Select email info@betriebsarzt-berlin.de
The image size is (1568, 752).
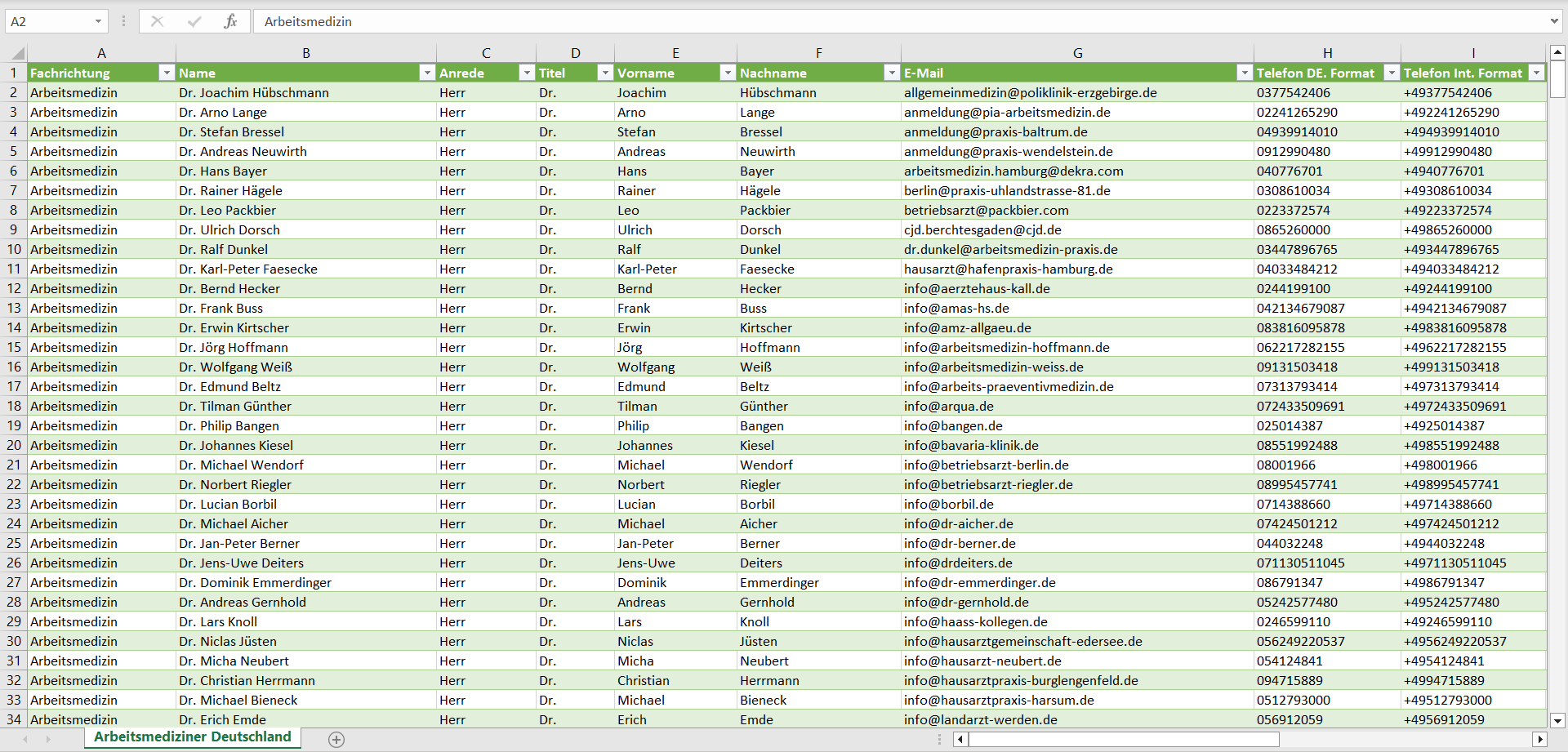click(x=1077, y=465)
